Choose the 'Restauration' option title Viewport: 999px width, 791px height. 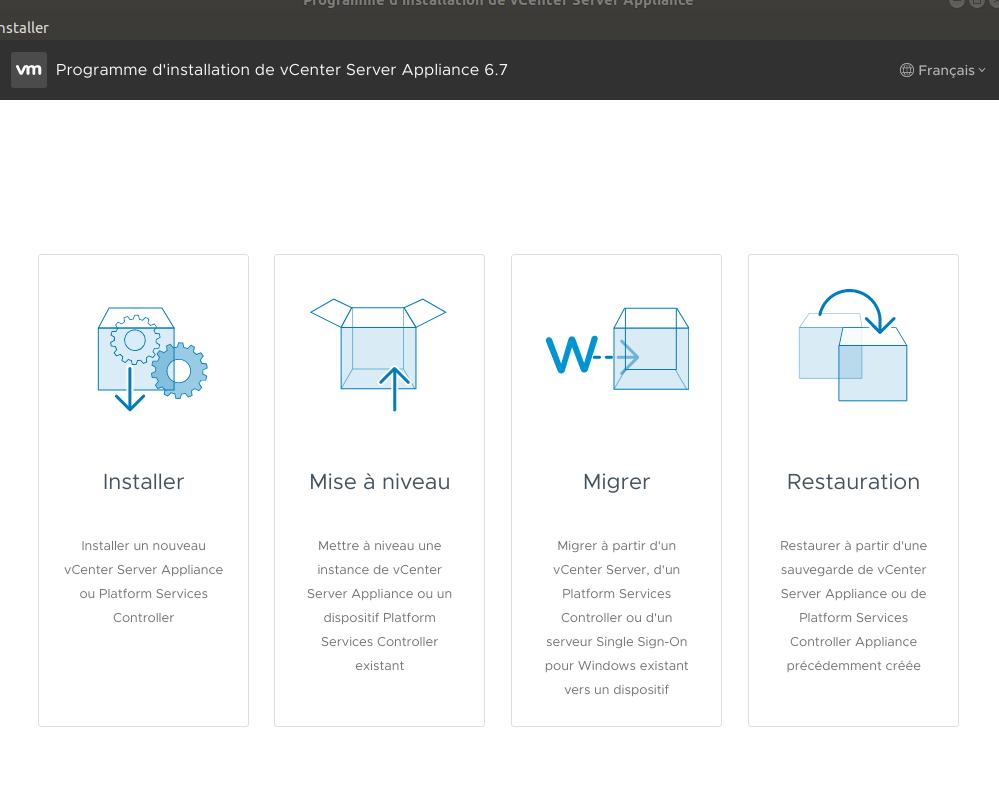pos(853,481)
